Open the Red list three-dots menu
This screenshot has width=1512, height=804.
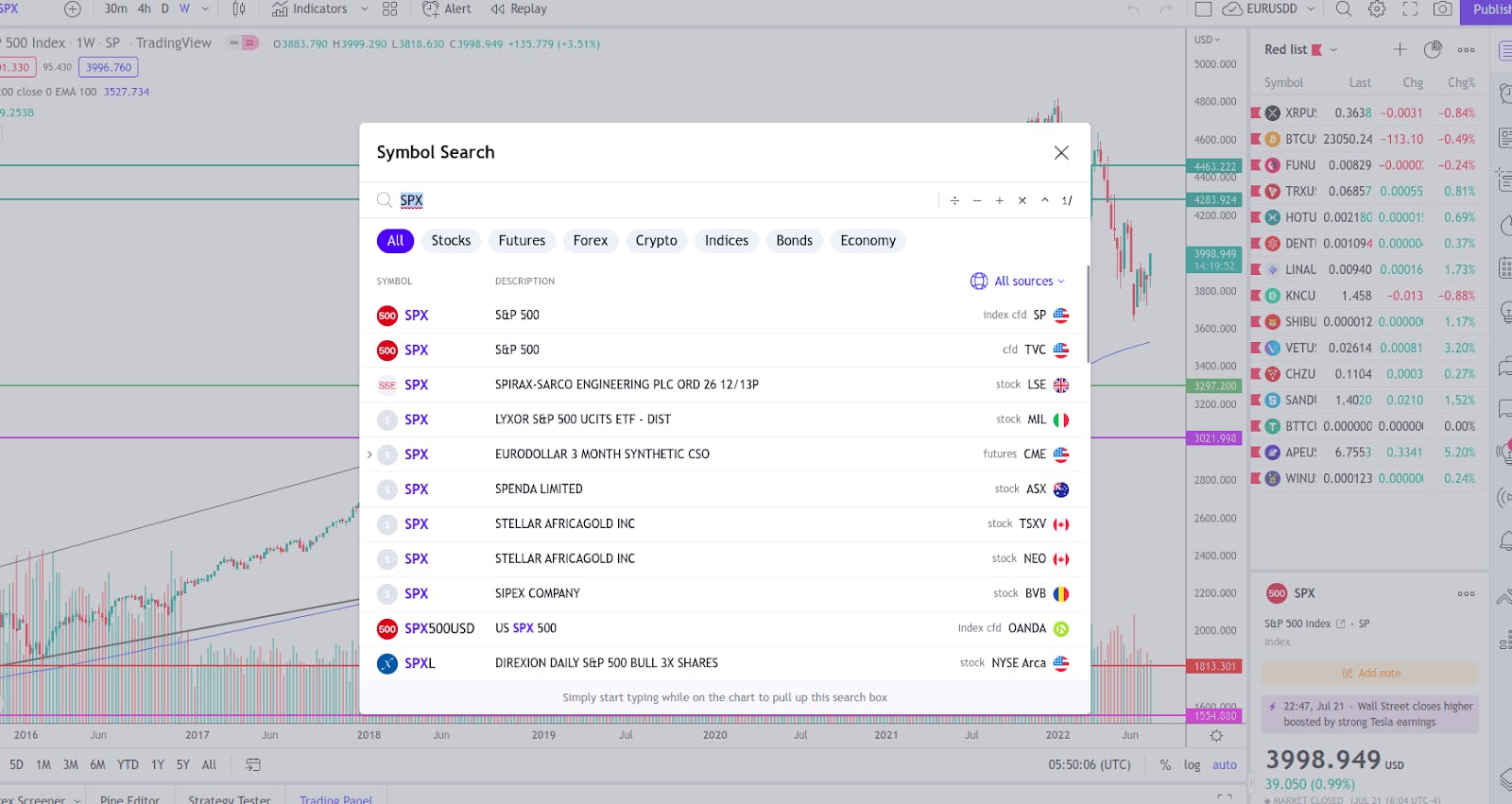pos(1466,50)
